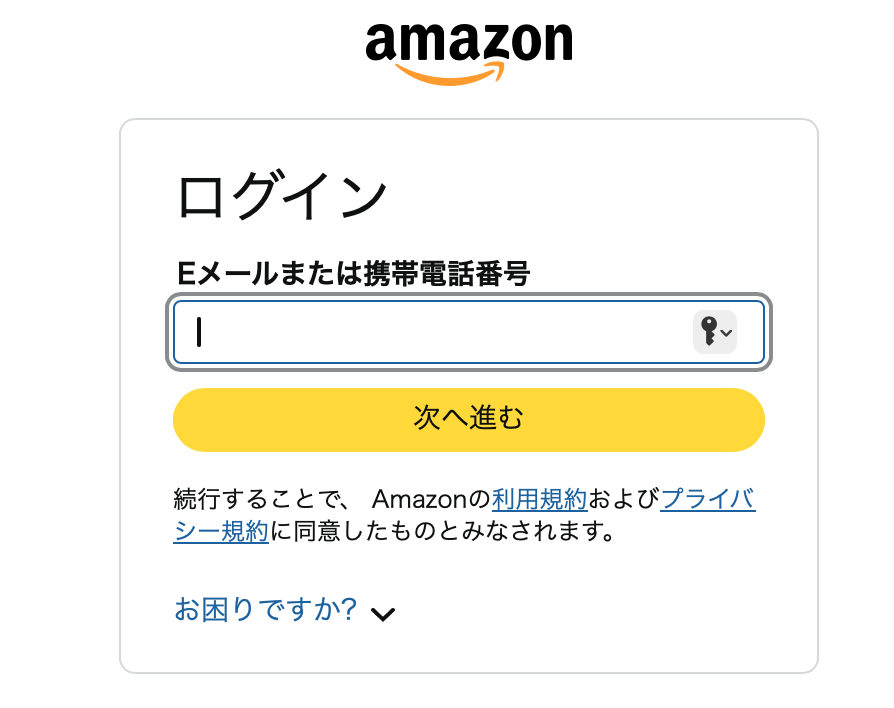Open the 利用規約 terms link
The height and width of the screenshot is (708, 894).
click(x=539, y=498)
